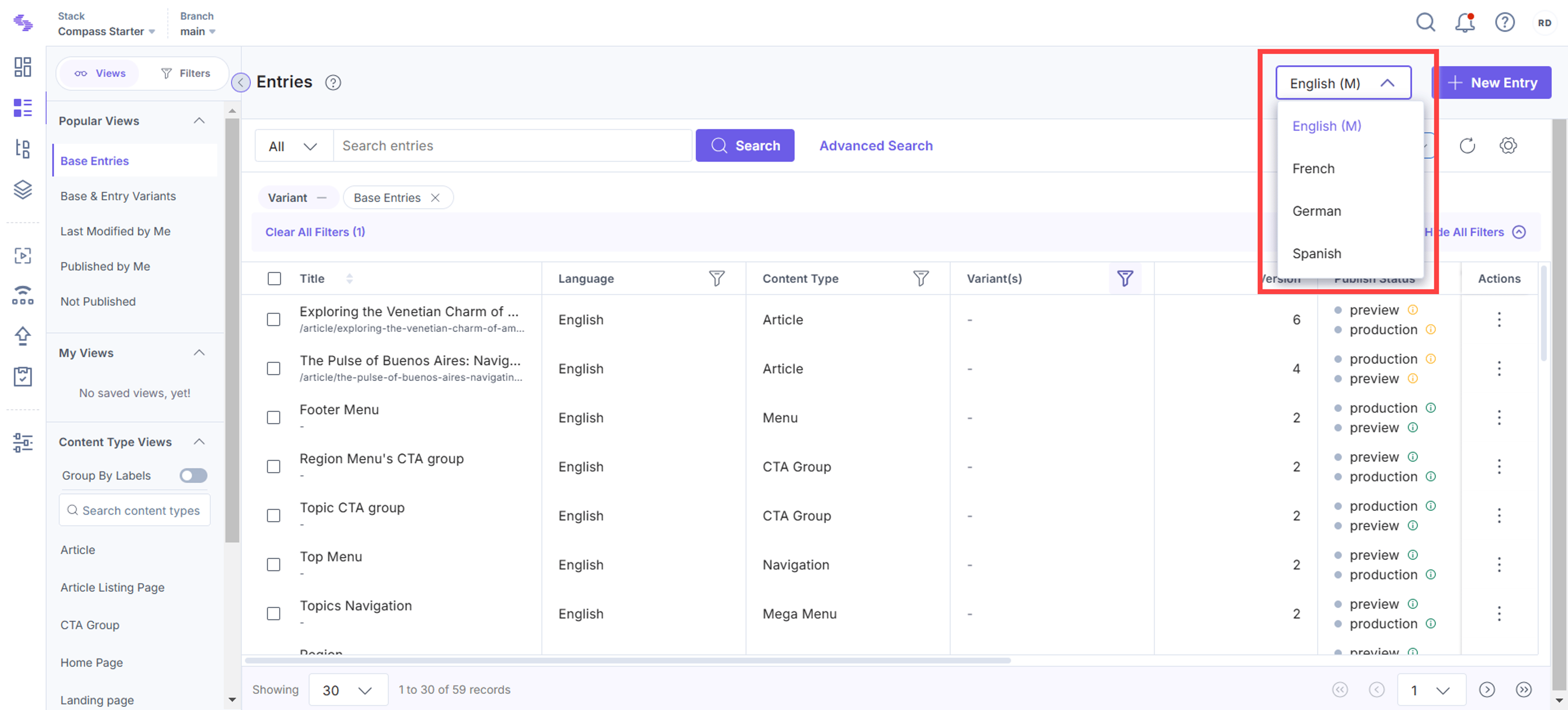Viewport: 1568px width, 710px height.
Task: Open the help question mark in header
Action: (x=1505, y=22)
